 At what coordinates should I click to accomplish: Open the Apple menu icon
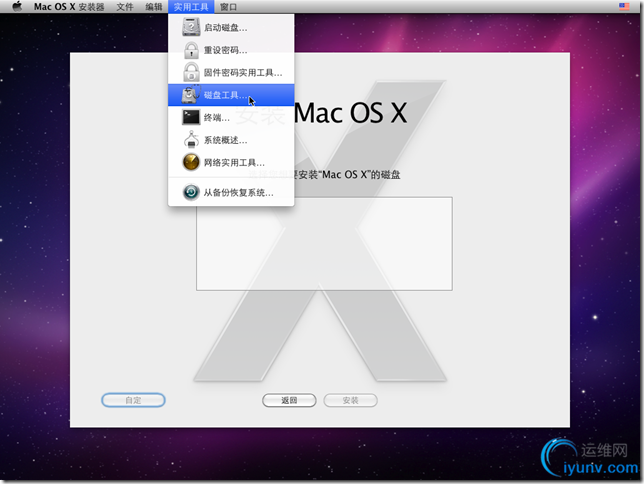(17, 7)
